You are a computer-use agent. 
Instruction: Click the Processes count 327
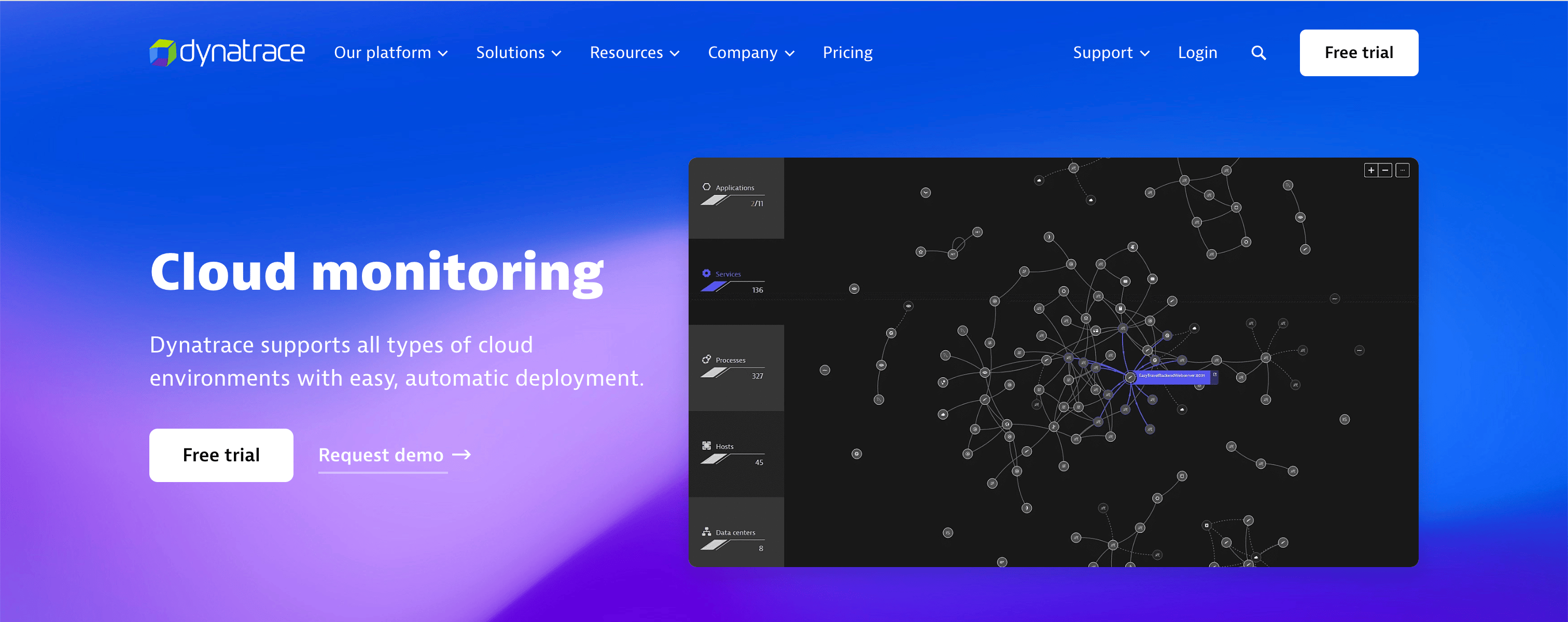click(x=757, y=376)
